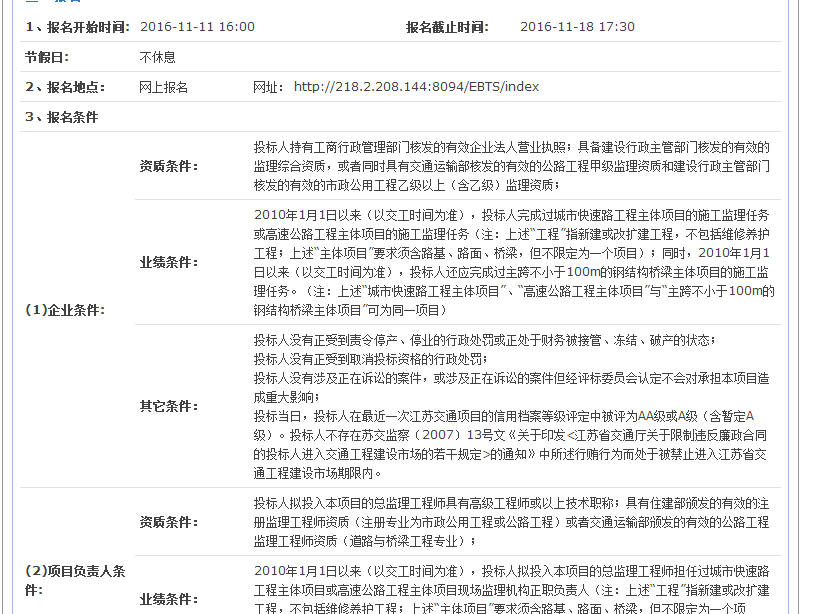
Task: Click 业绩条件 label under 企业条件
Action: coord(168,262)
